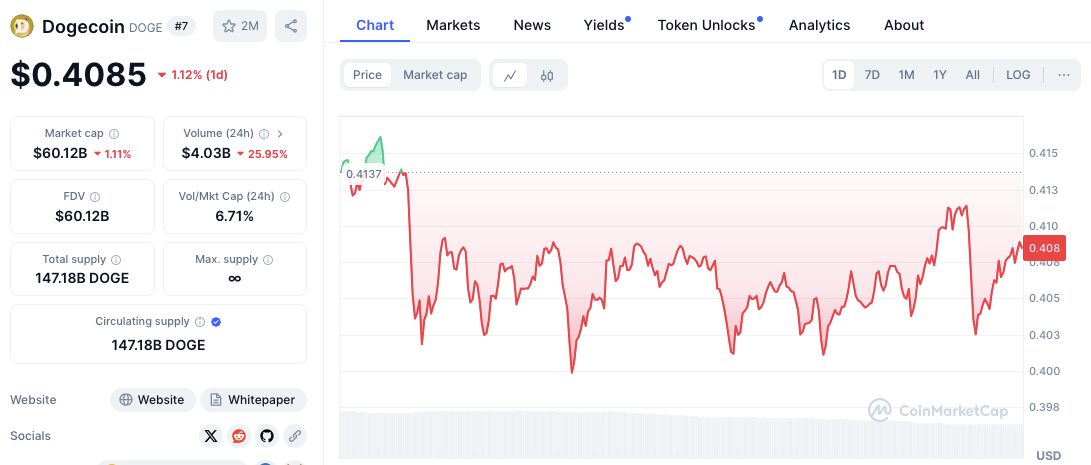Click Market cap info icon
1091x465 pixels.
[114, 134]
